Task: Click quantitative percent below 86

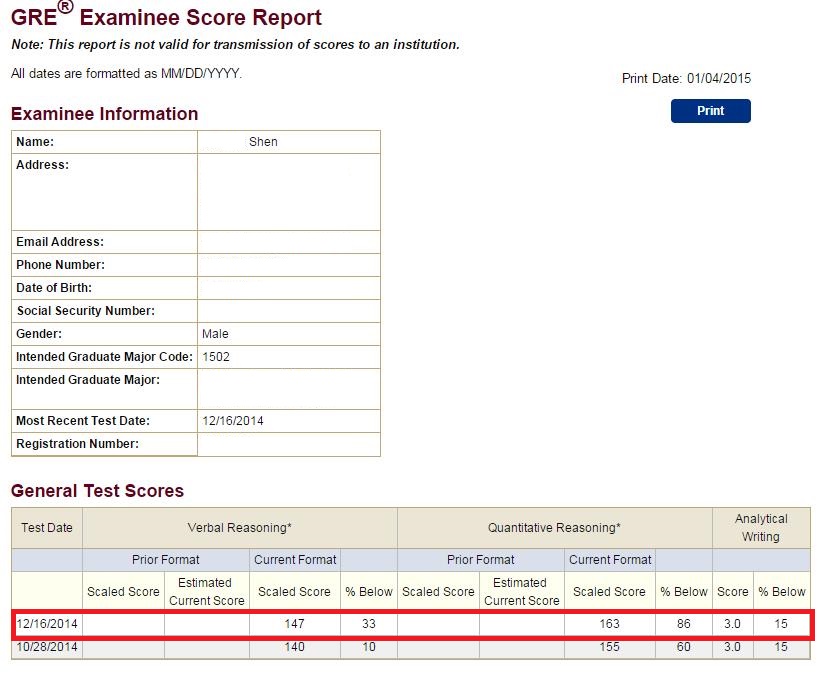Action: tap(684, 624)
